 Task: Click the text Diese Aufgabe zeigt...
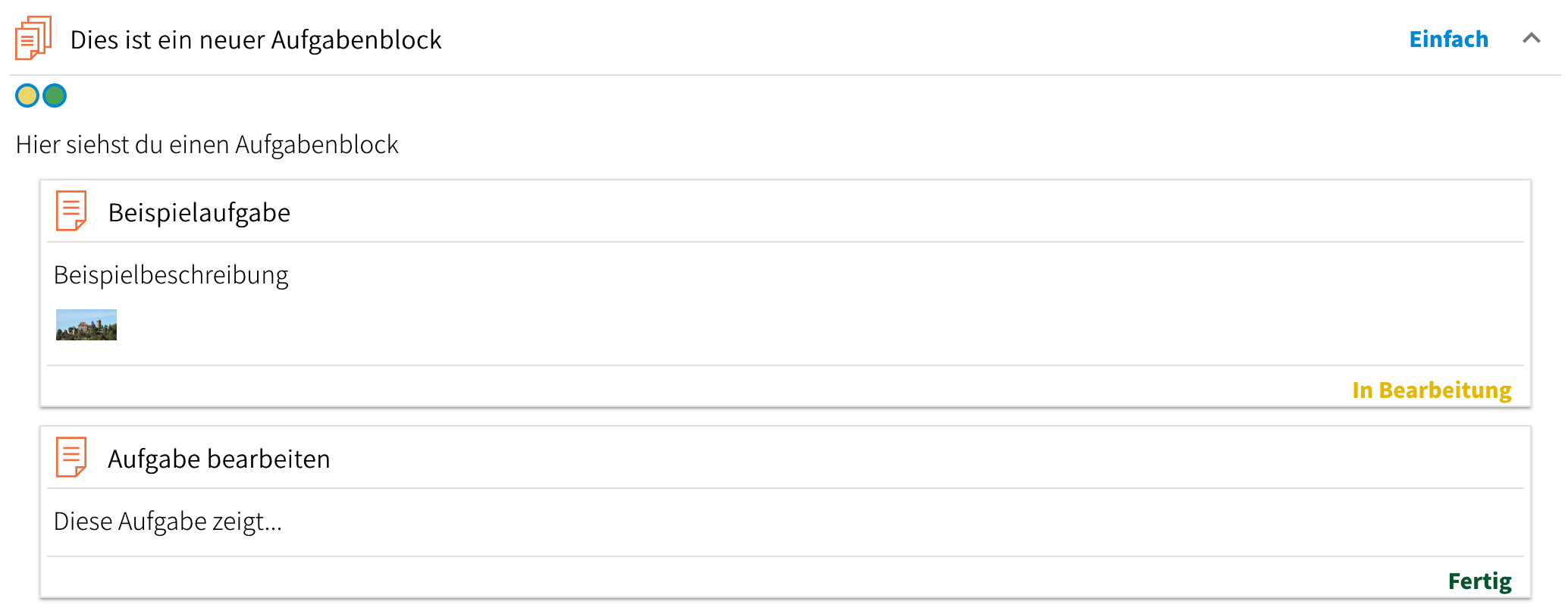point(168,521)
